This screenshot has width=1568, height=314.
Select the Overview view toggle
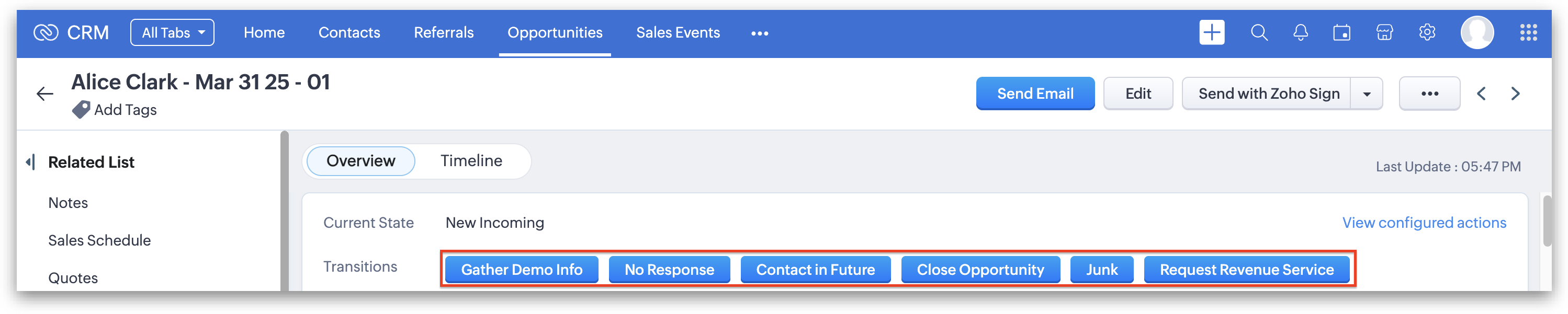tap(361, 161)
